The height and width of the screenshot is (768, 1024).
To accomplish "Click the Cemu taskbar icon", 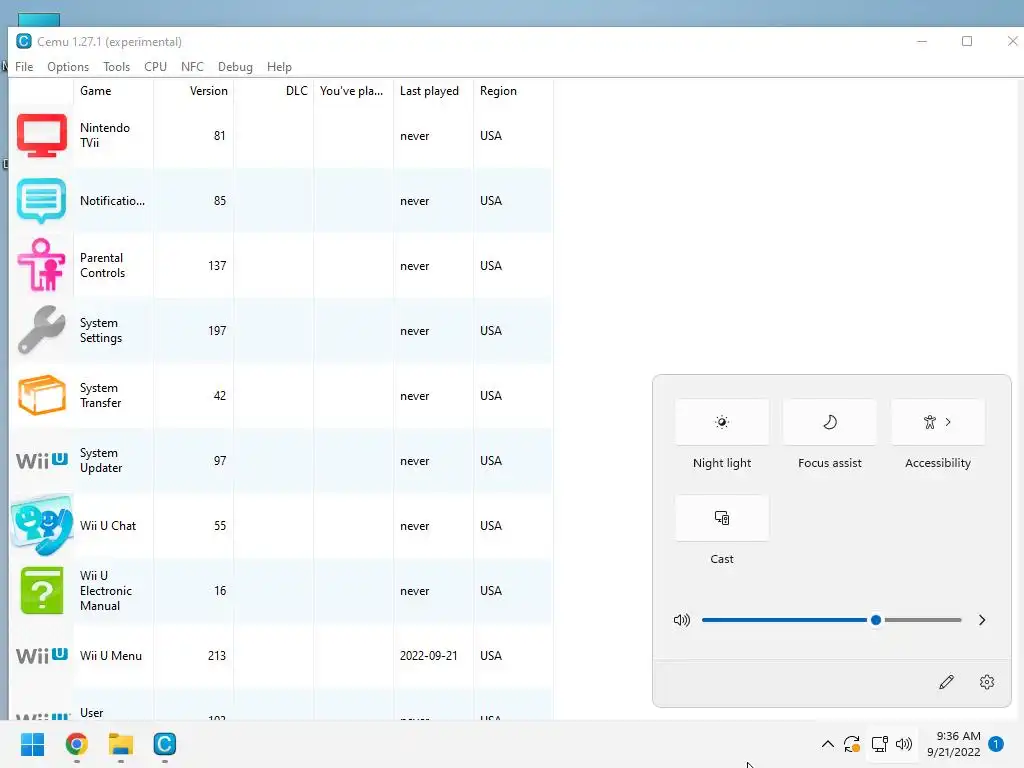I will tap(165, 744).
